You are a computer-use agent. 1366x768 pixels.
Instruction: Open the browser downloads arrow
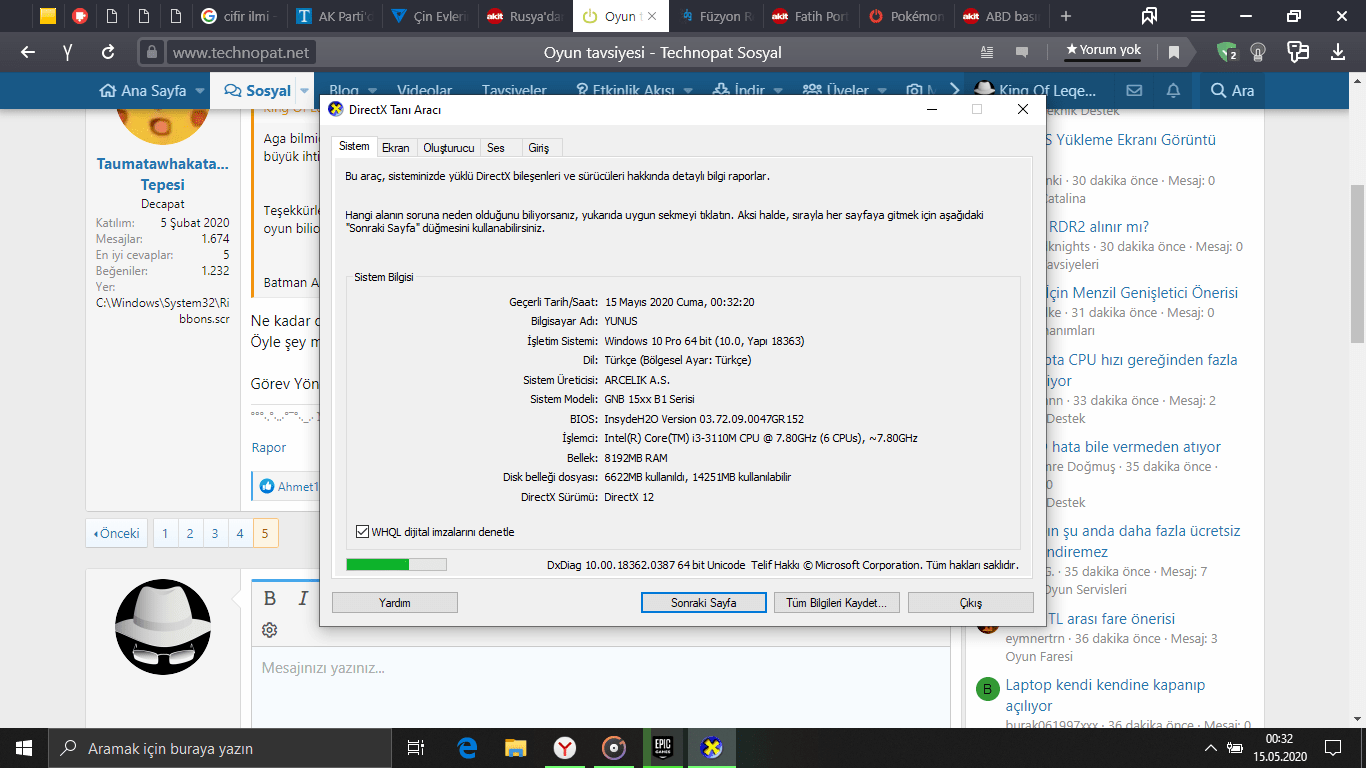[x=1338, y=52]
